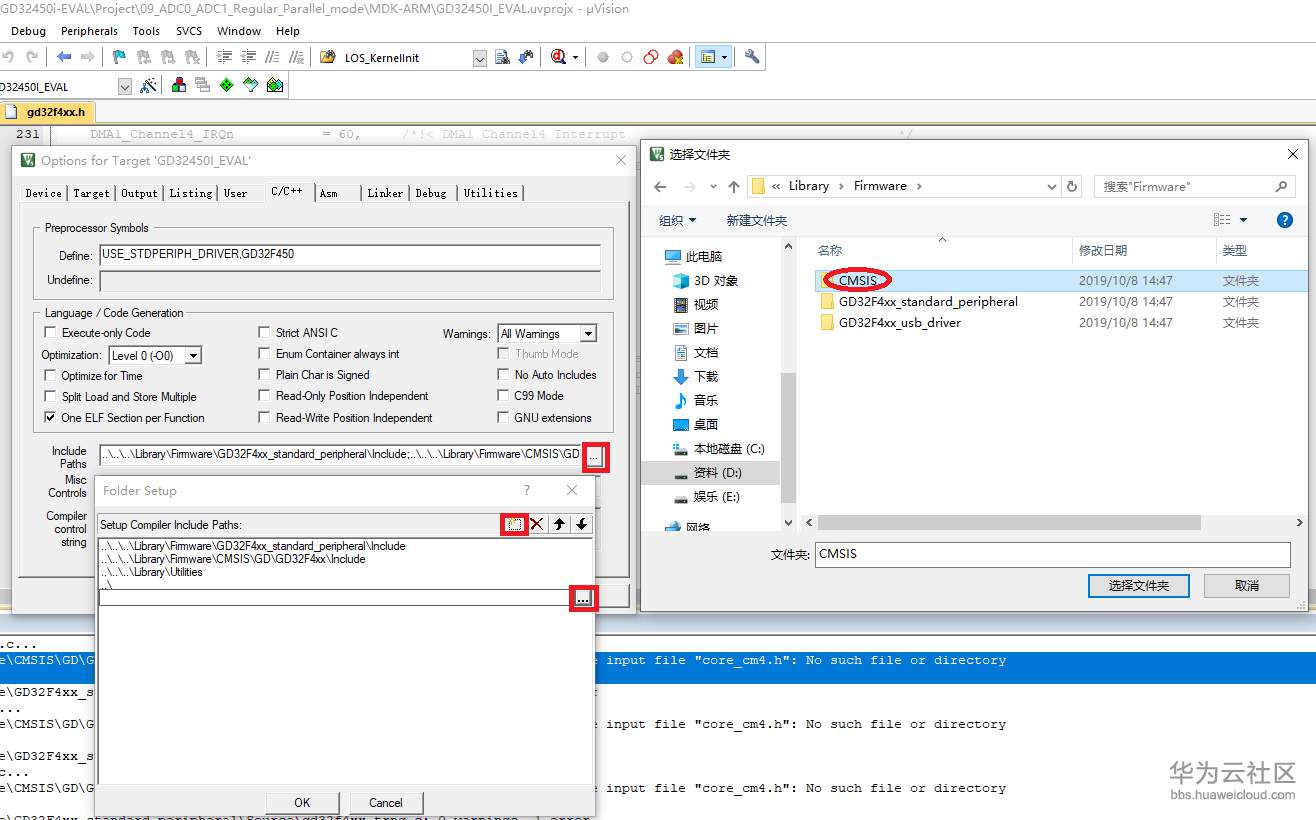Open the Configuration wrench icon in µVision

click(752, 57)
